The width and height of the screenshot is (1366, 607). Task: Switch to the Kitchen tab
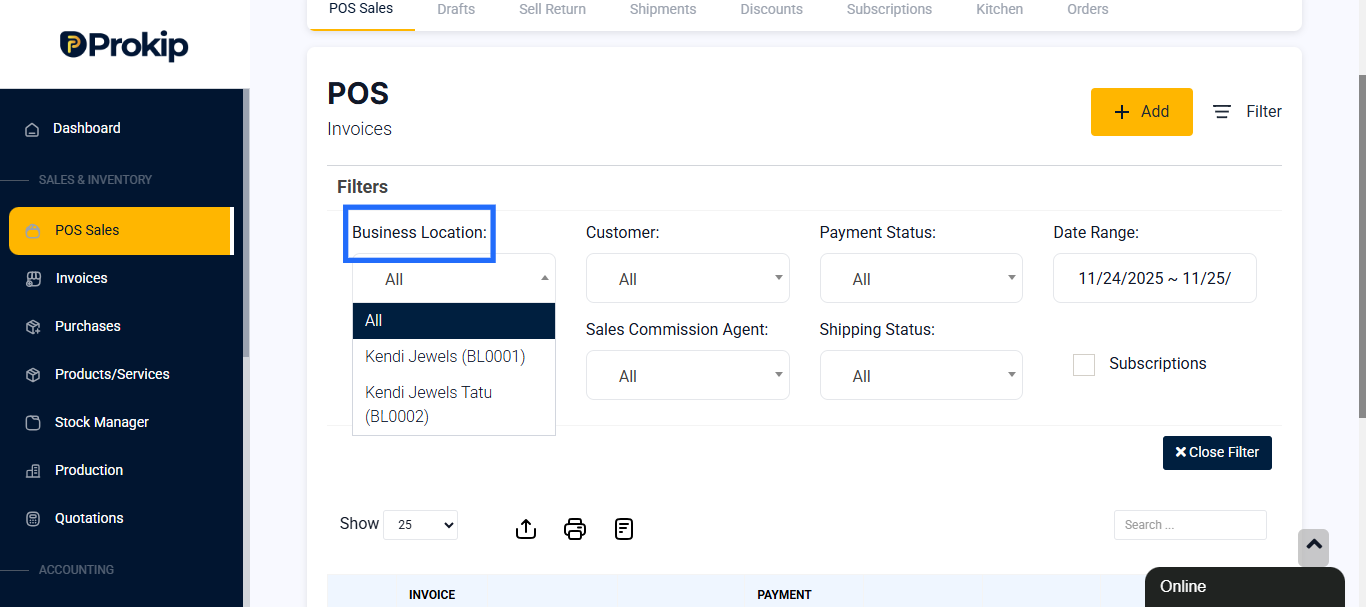click(x=1000, y=9)
